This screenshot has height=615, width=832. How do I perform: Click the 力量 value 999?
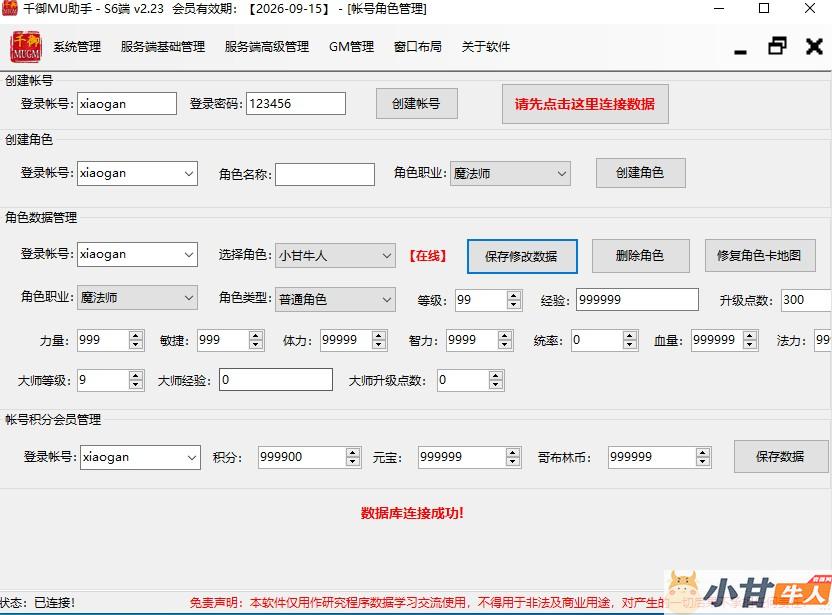[89, 340]
